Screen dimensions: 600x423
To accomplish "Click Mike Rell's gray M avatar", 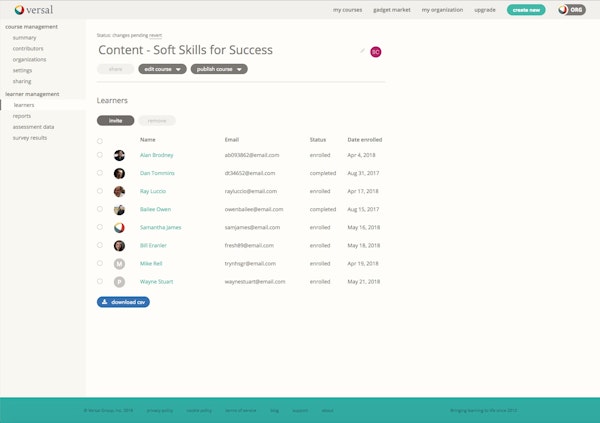I will 119,264.
